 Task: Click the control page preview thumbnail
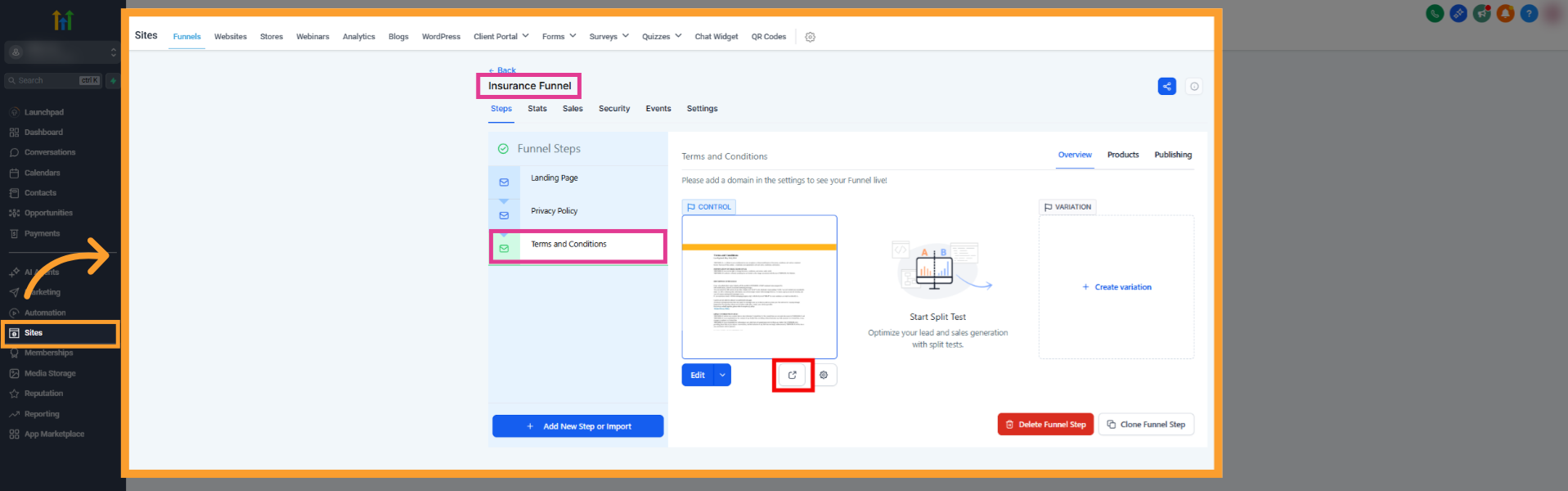click(759, 287)
